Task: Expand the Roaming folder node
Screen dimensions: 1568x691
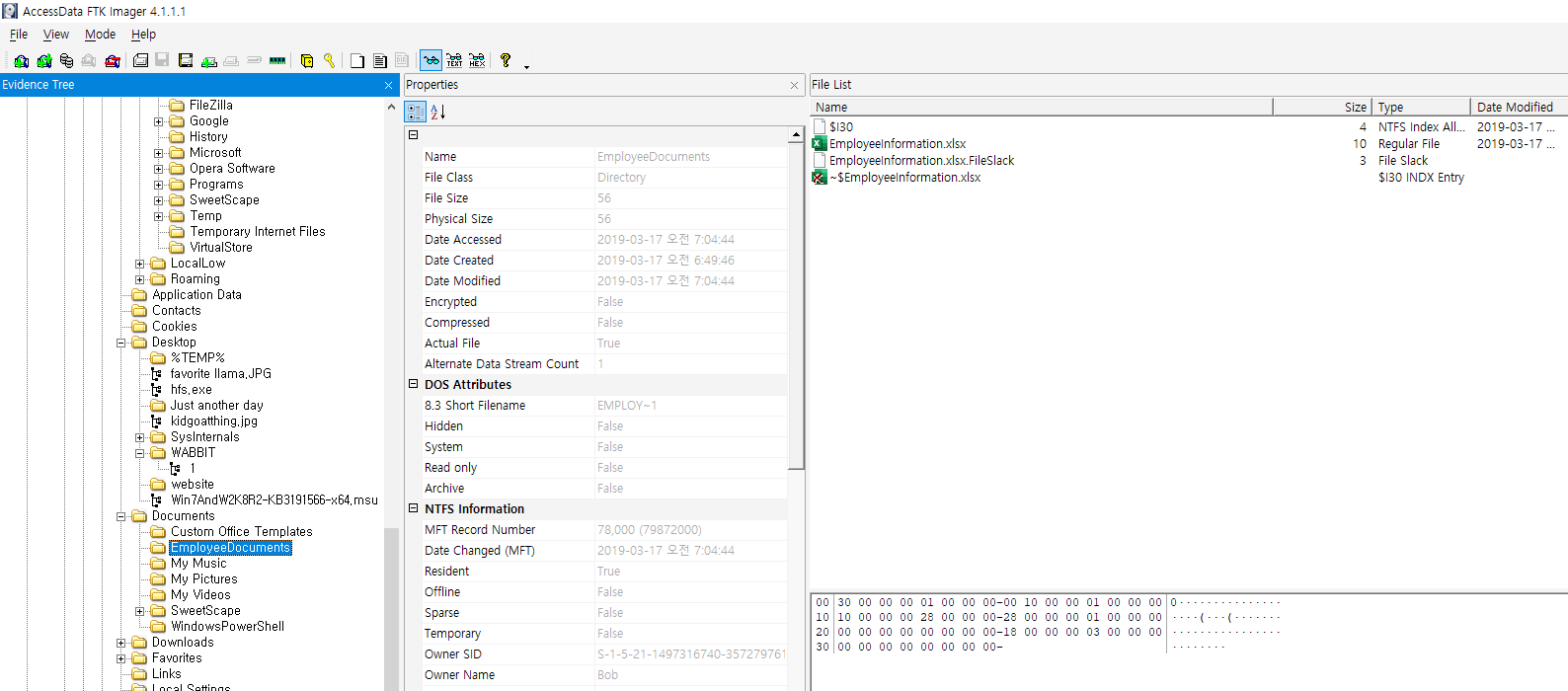Action: 139,279
